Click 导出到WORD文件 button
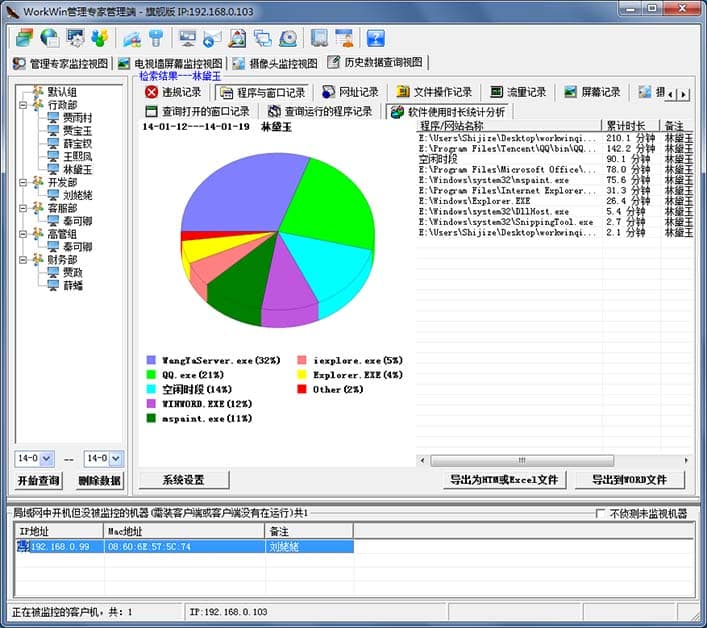707x628 pixels. point(629,480)
